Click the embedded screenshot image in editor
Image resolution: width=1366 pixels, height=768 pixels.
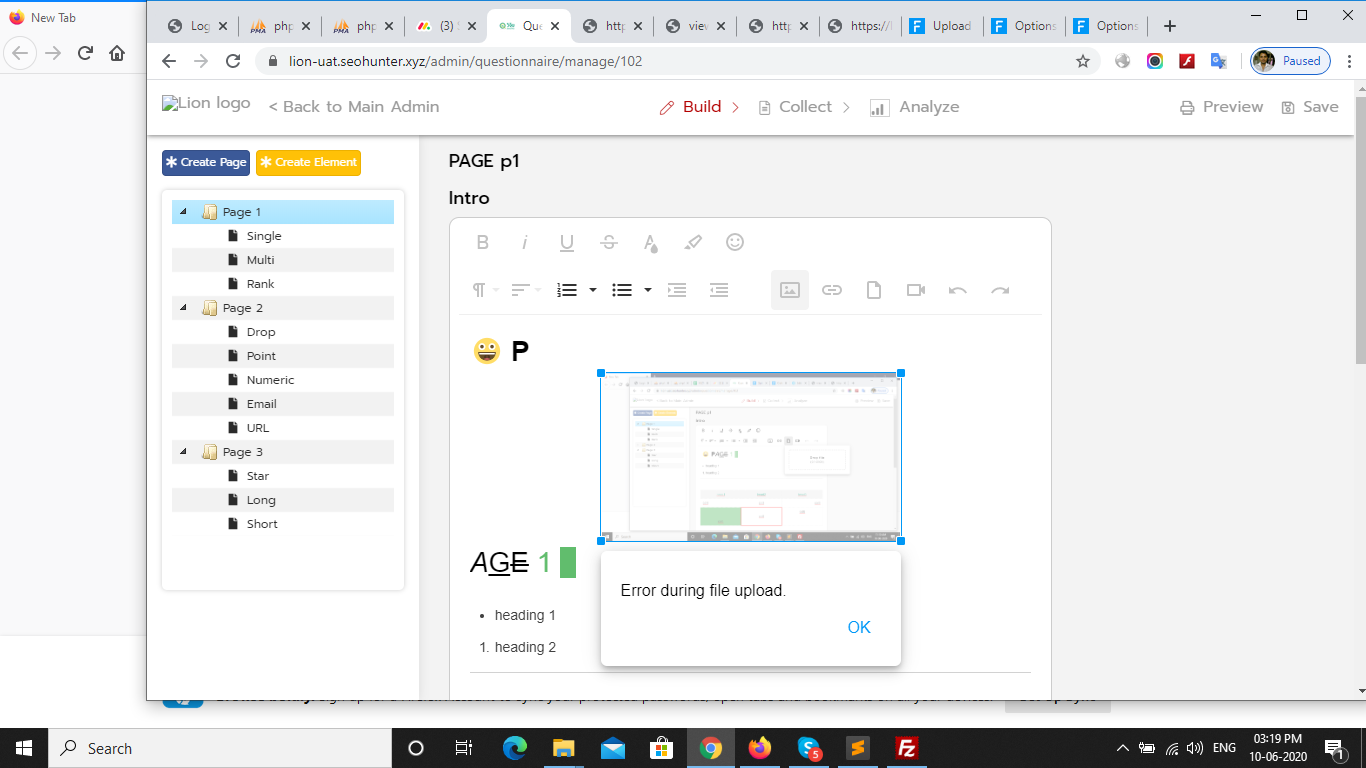751,457
